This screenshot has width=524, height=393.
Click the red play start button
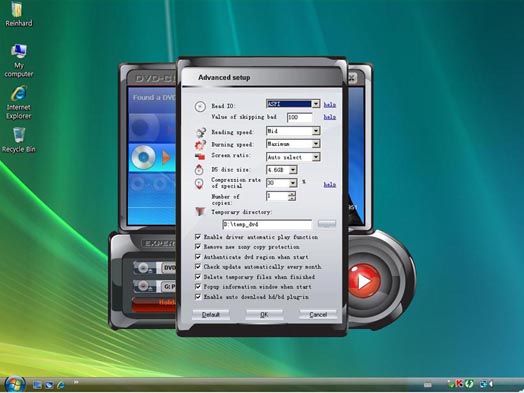(x=364, y=281)
